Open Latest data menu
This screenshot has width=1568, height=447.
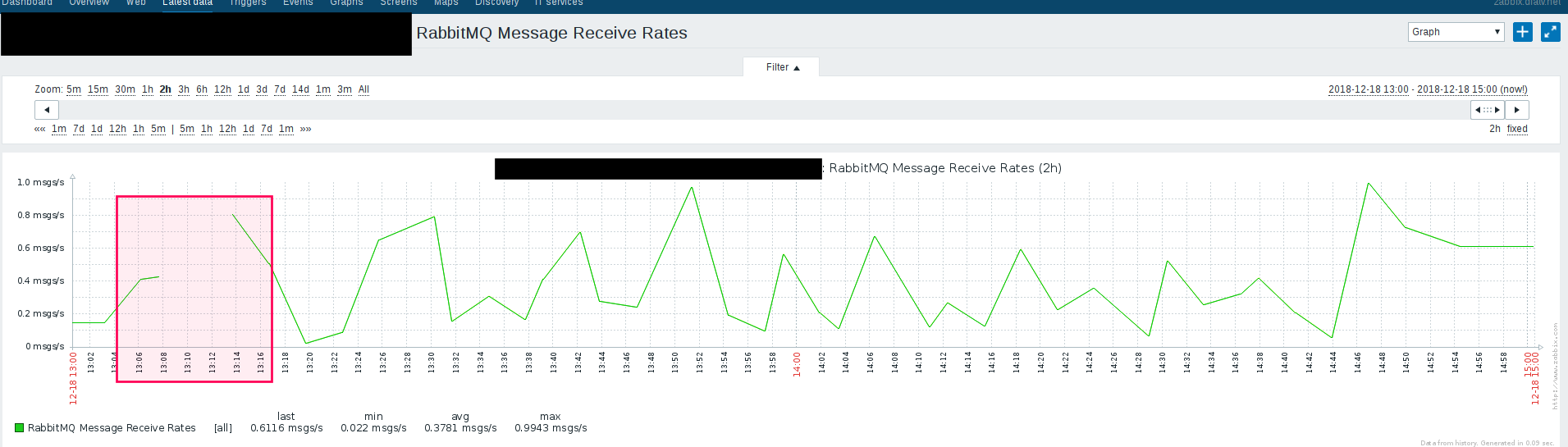pos(187,3)
